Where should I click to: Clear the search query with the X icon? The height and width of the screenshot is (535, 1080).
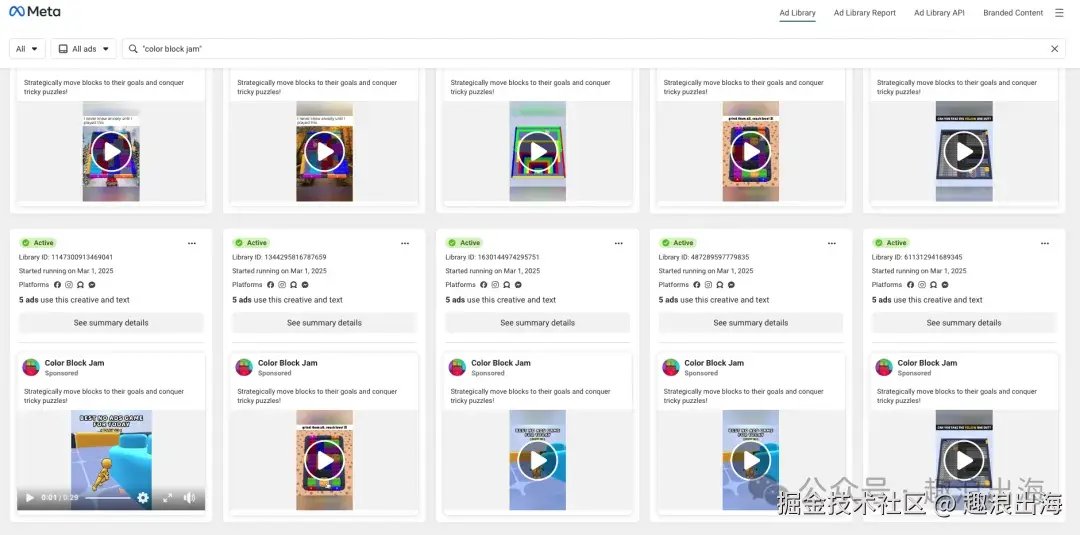point(1055,49)
